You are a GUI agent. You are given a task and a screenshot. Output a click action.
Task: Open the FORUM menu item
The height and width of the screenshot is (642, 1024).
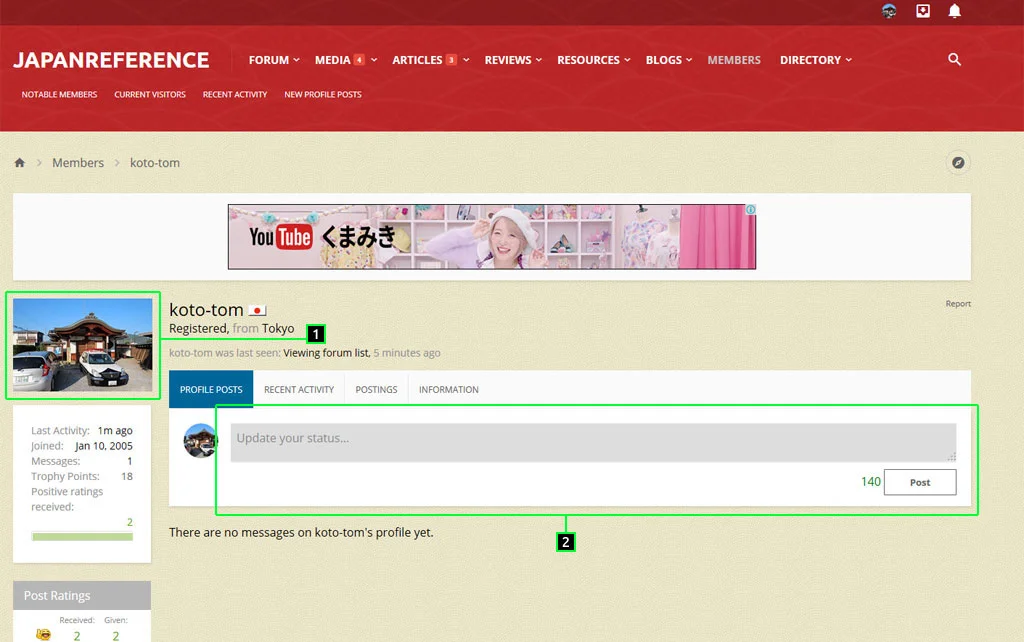(268, 60)
